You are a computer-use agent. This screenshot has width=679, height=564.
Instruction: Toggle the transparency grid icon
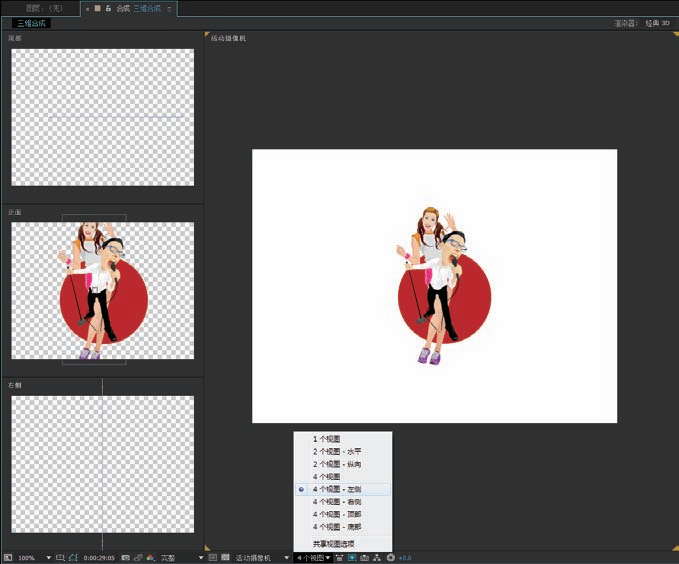(225, 558)
